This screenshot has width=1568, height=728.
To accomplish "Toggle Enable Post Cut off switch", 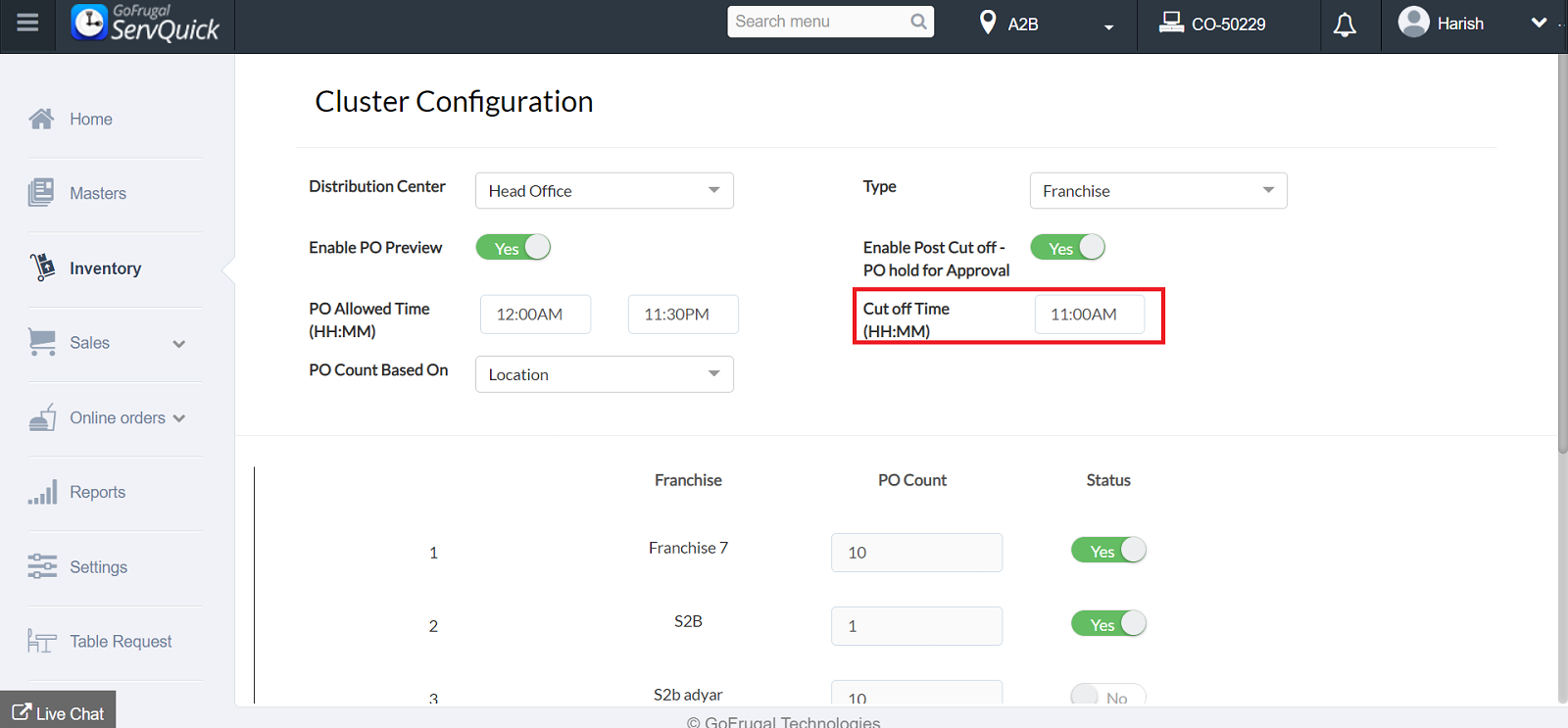I will point(1067,248).
